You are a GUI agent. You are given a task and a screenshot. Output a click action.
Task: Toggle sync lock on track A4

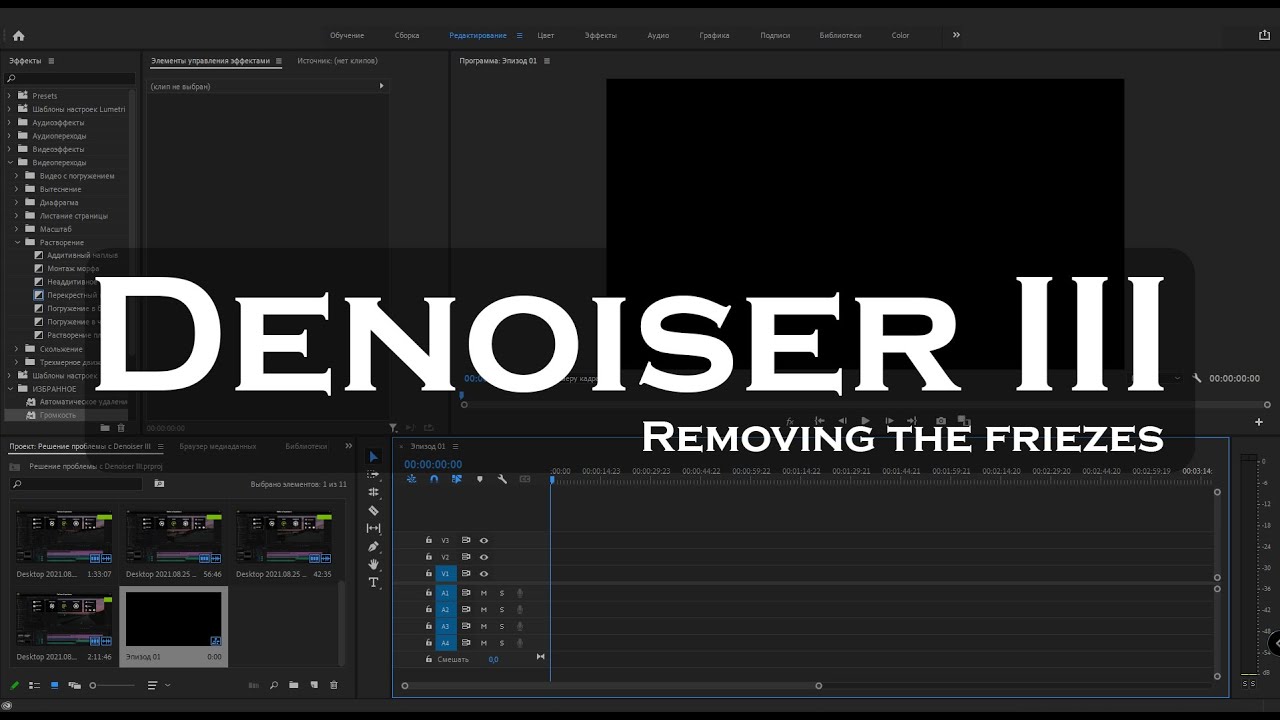[x=466, y=642]
